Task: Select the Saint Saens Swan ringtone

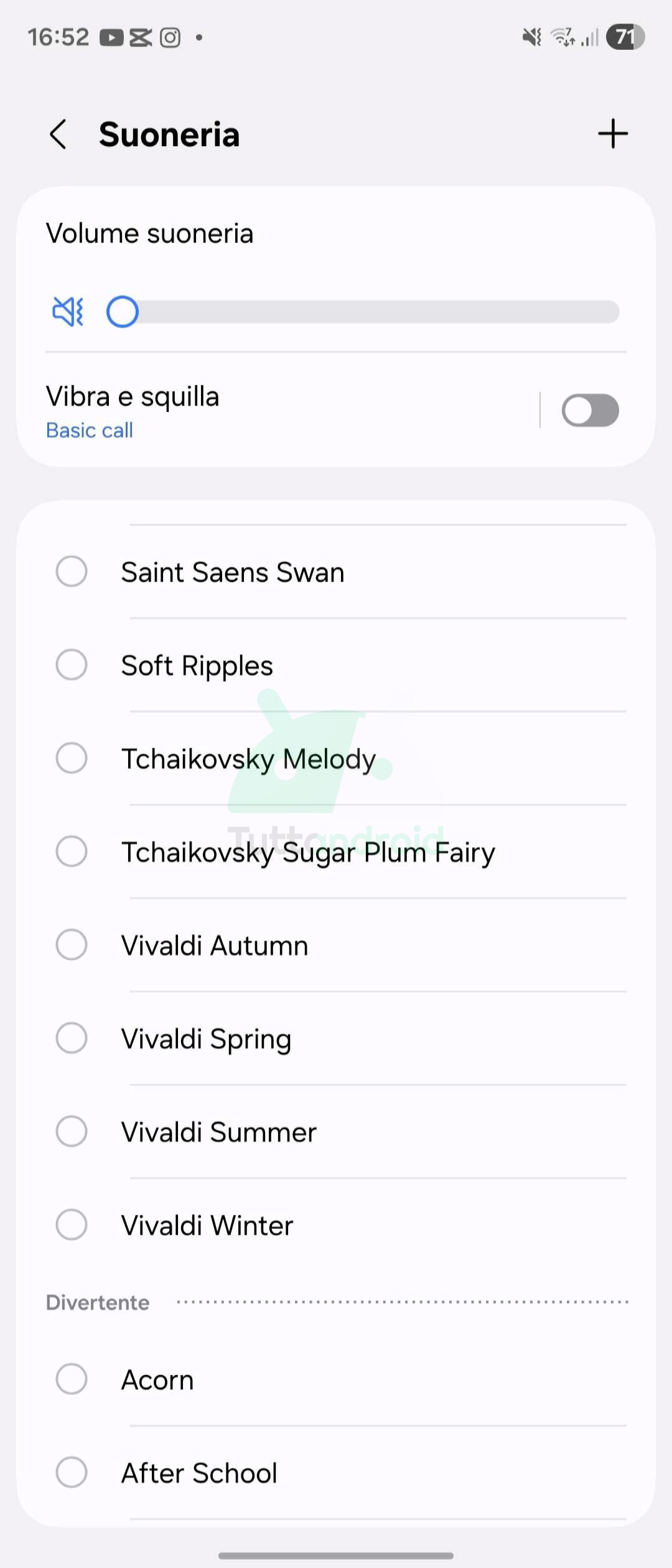Action: point(72,572)
